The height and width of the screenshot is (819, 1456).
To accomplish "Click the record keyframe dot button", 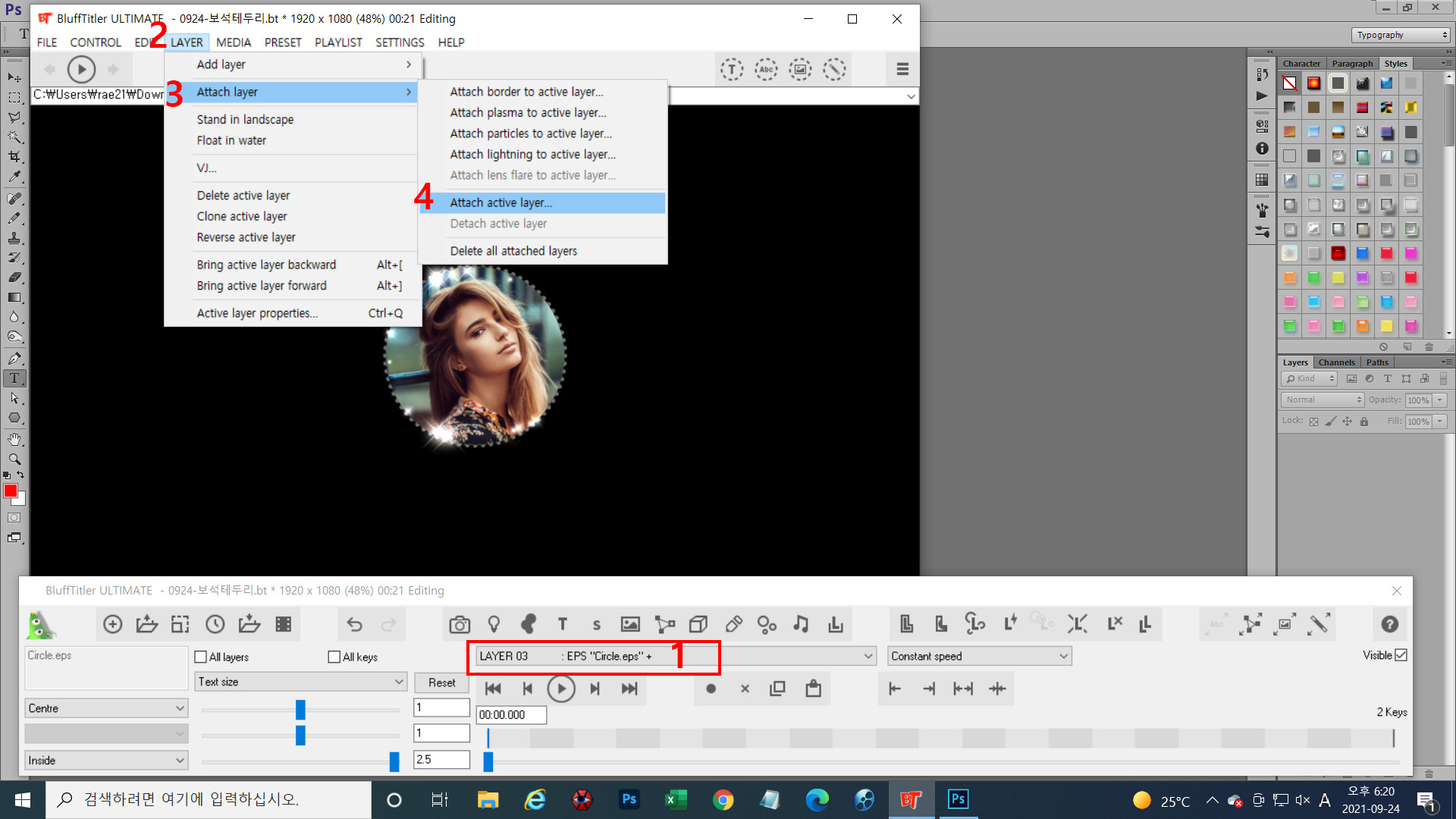I will pos(711,689).
